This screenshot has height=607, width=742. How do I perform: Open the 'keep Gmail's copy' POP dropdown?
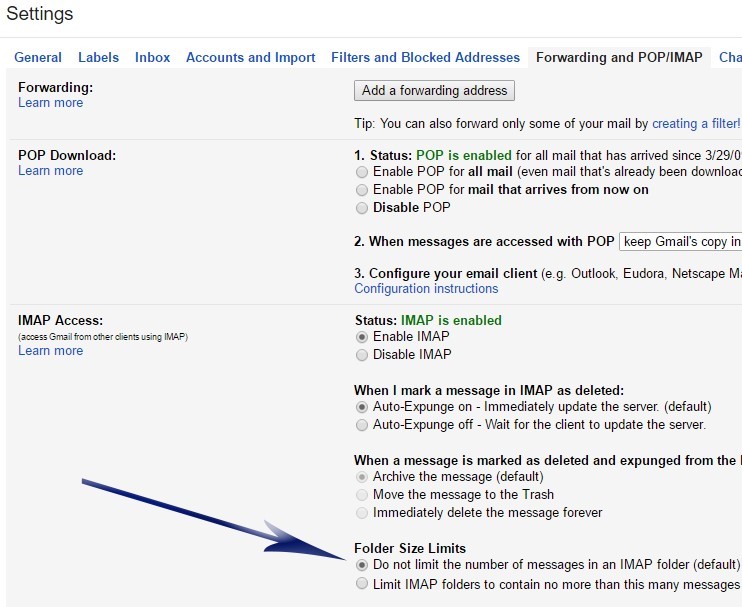point(680,242)
